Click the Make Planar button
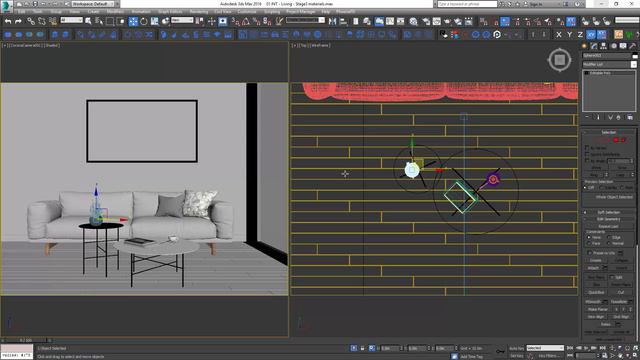This screenshot has width=640, height=360. tap(598, 309)
